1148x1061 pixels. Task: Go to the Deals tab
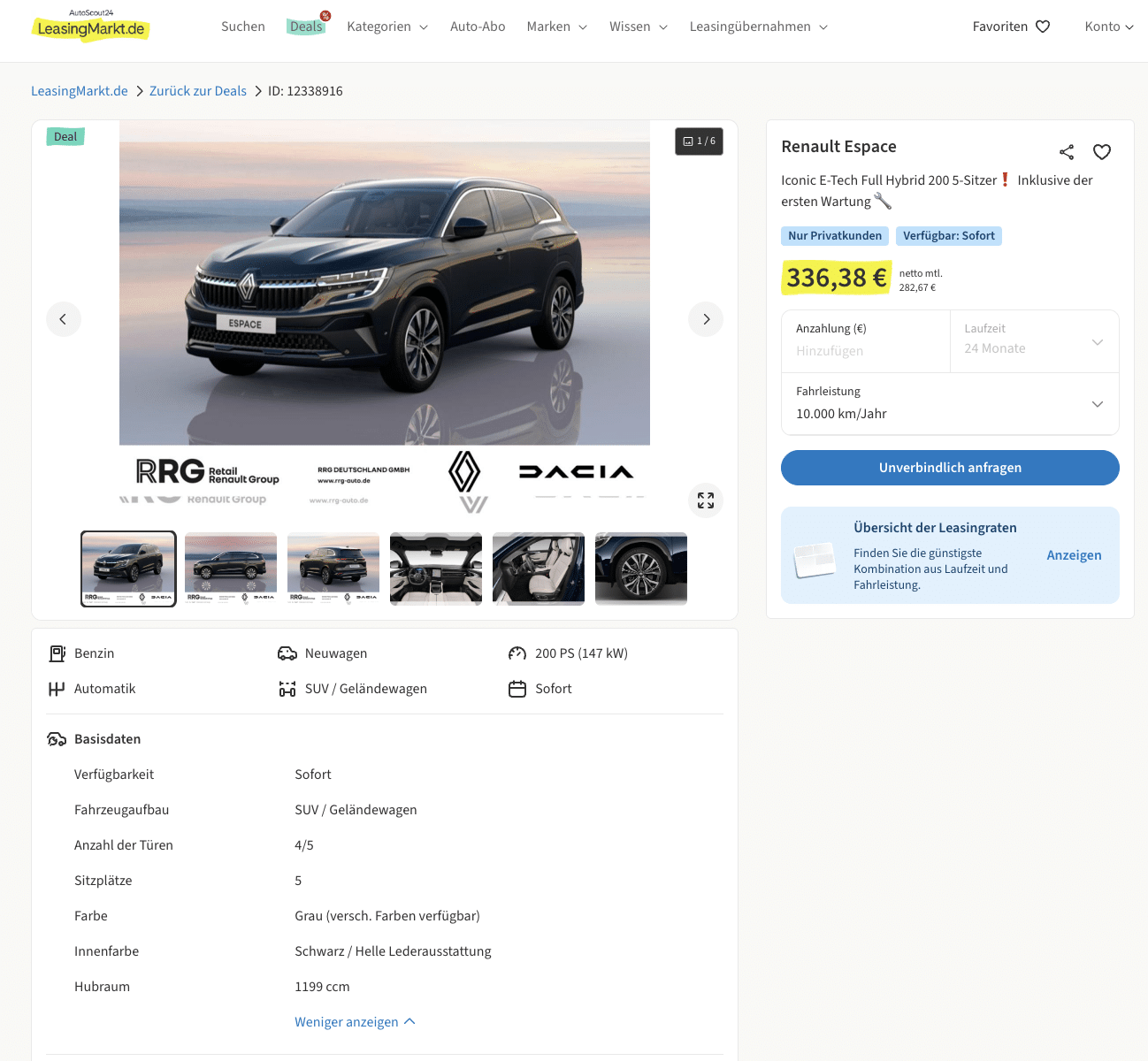(x=306, y=27)
